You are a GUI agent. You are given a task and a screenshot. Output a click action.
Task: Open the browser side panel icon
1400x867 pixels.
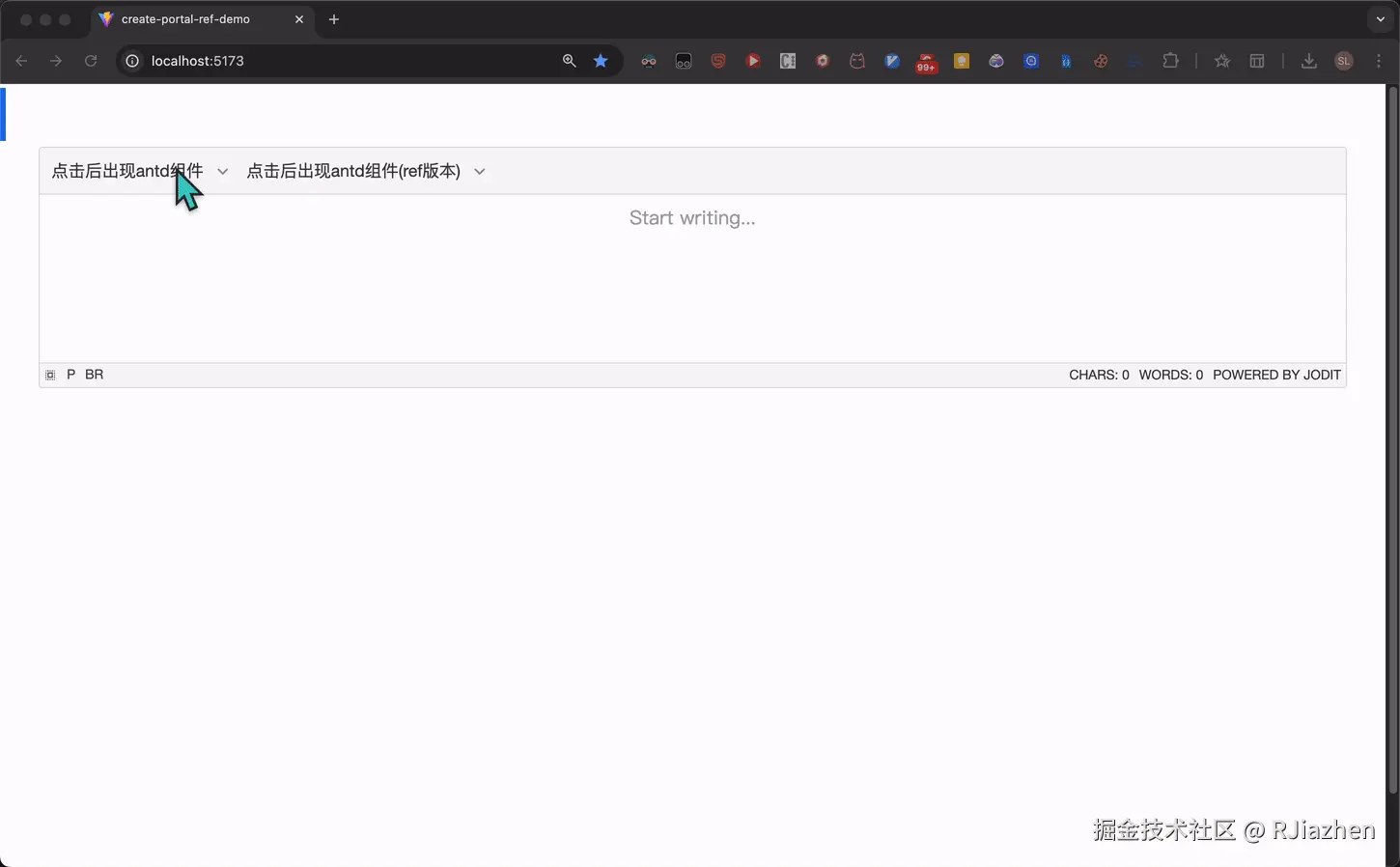1256,60
